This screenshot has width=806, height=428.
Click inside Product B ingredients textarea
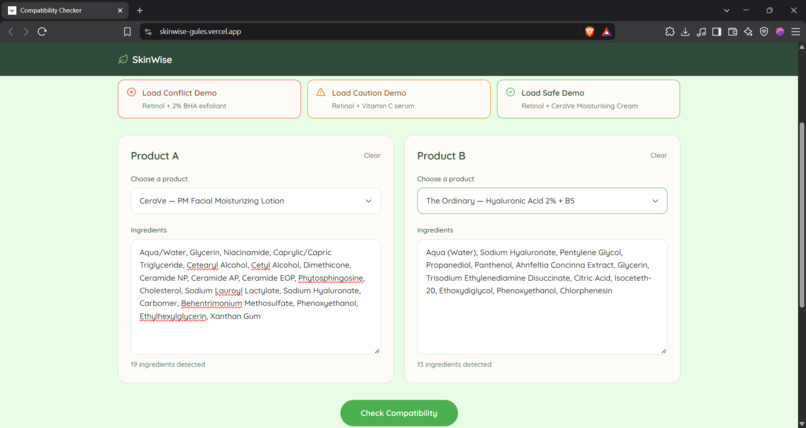click(542, 297)
